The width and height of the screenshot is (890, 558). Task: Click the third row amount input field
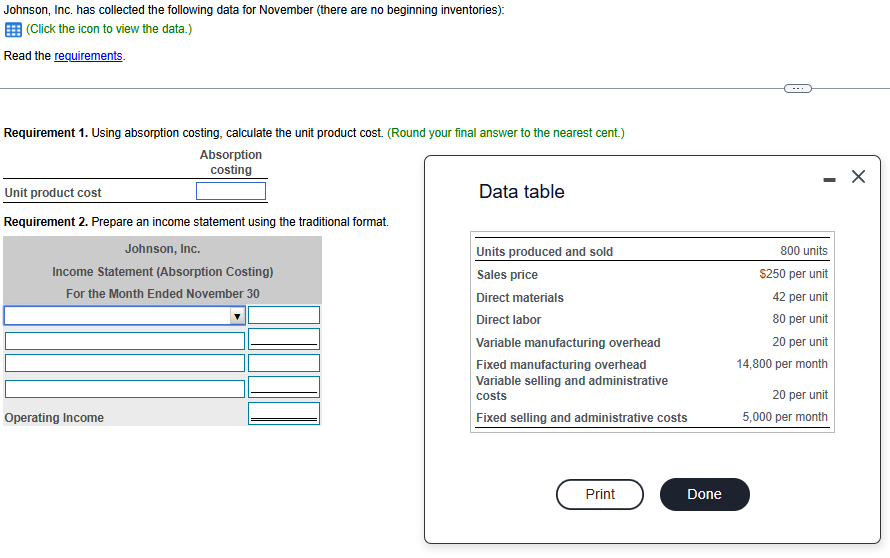click(x=284, y=363)
